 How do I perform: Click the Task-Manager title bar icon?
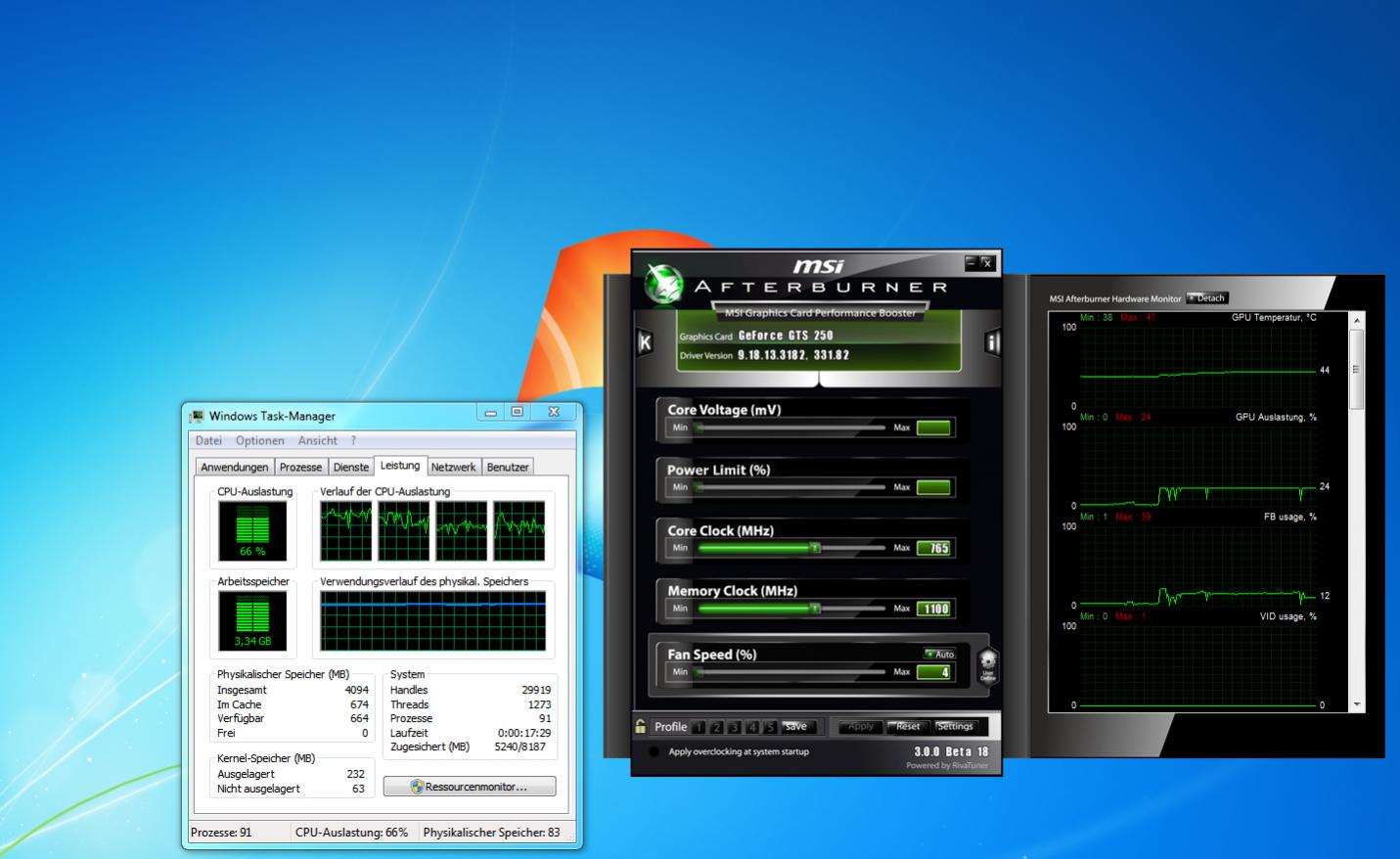198,416
